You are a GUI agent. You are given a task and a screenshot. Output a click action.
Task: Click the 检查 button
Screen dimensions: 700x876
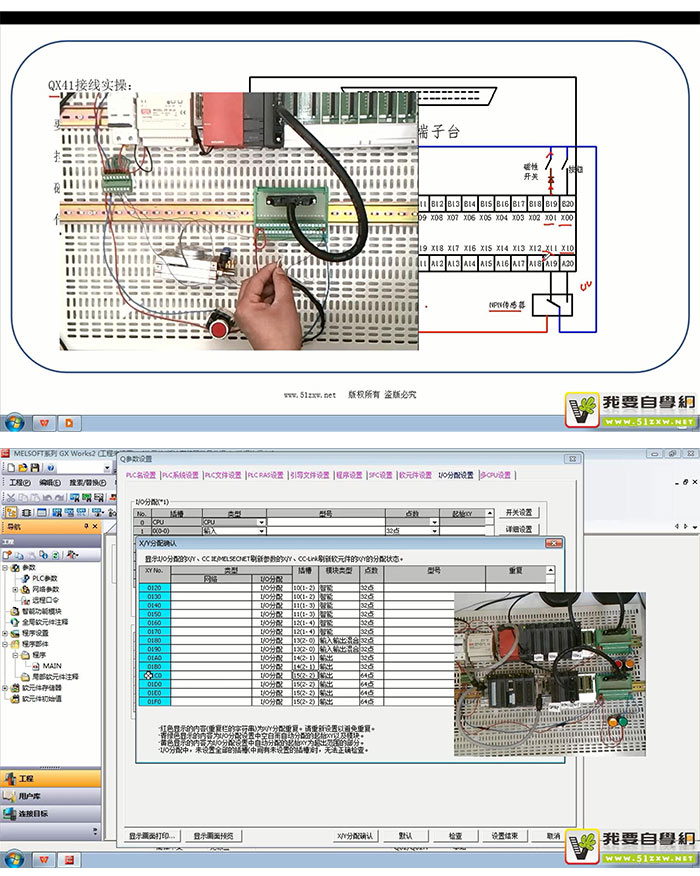(455, 836)
